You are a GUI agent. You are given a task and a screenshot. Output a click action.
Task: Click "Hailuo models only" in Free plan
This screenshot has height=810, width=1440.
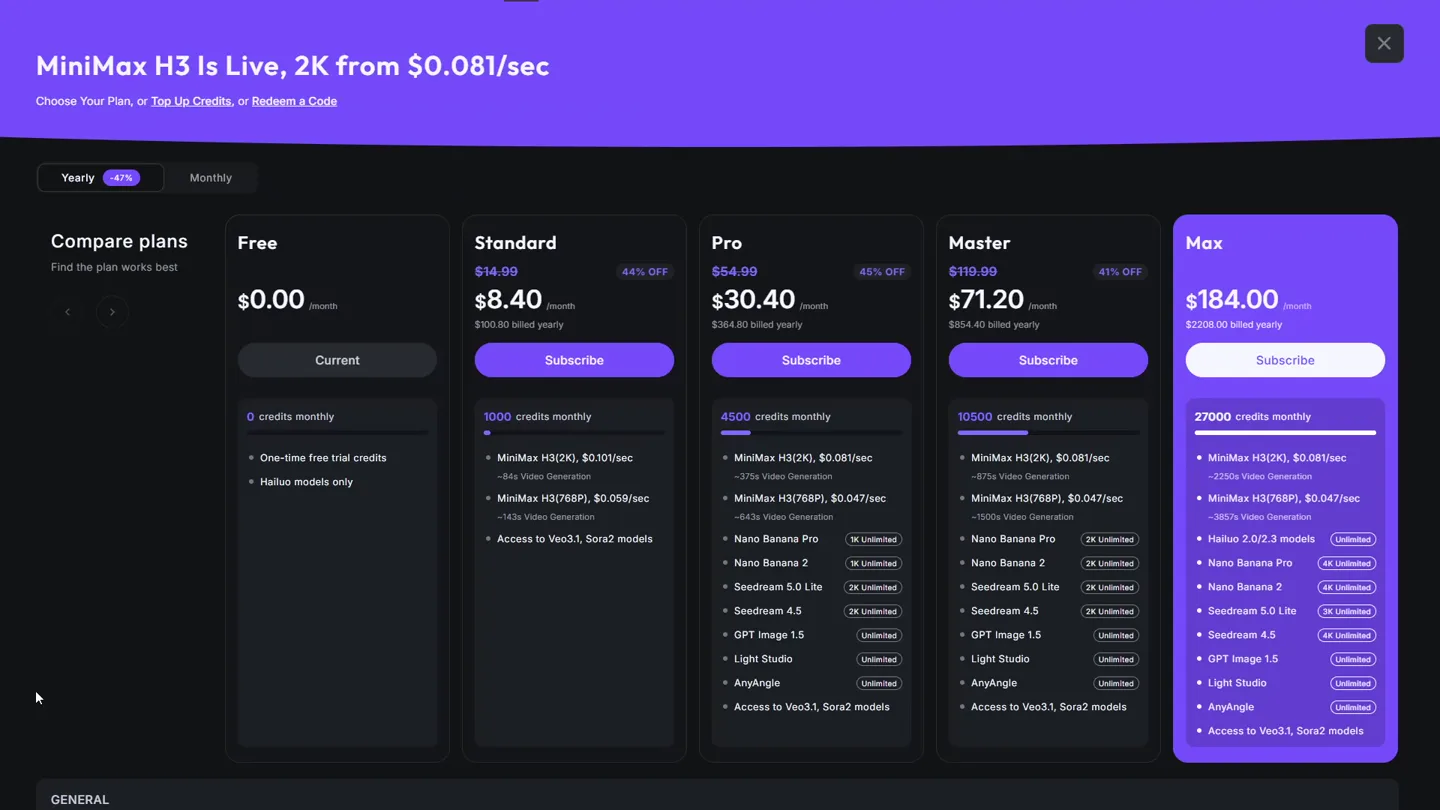306,482
